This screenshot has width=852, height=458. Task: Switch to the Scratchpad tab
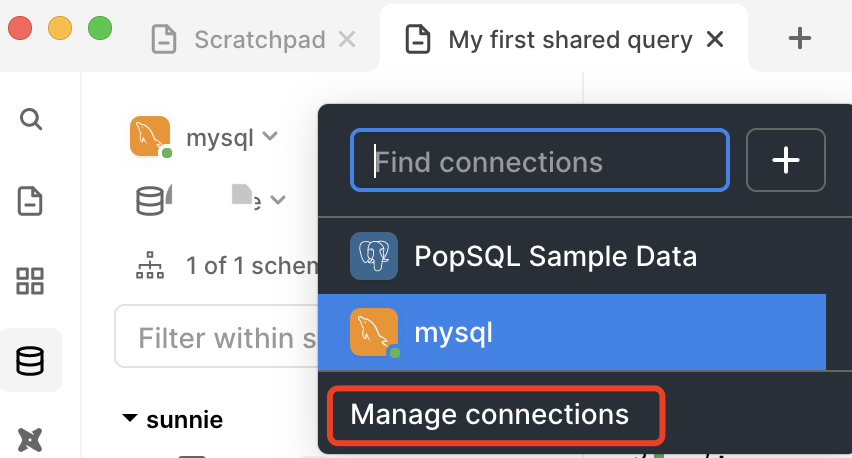tap(258, 40)
